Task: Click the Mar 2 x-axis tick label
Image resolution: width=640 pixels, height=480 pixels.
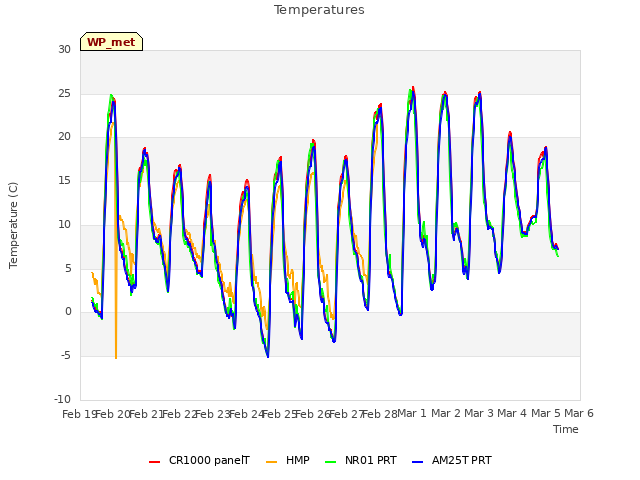Action: pos(446,414)
